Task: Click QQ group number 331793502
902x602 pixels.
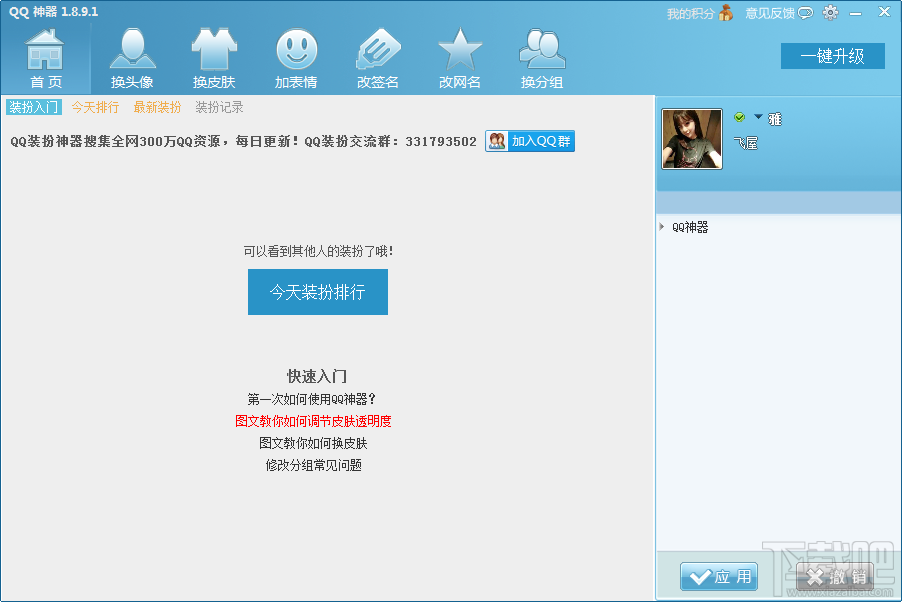Action: [x=441, y=142]
